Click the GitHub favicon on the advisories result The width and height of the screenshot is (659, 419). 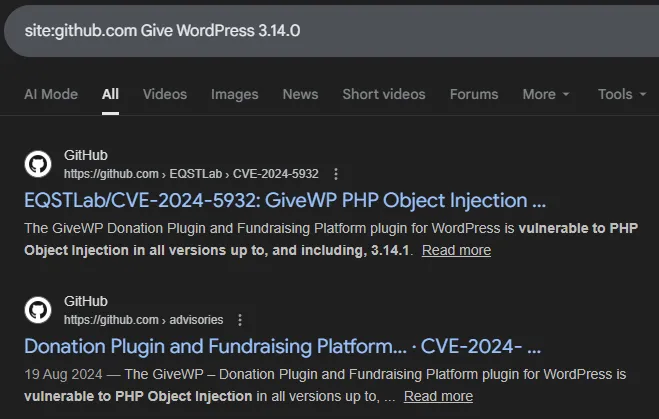tap(38, 310)
